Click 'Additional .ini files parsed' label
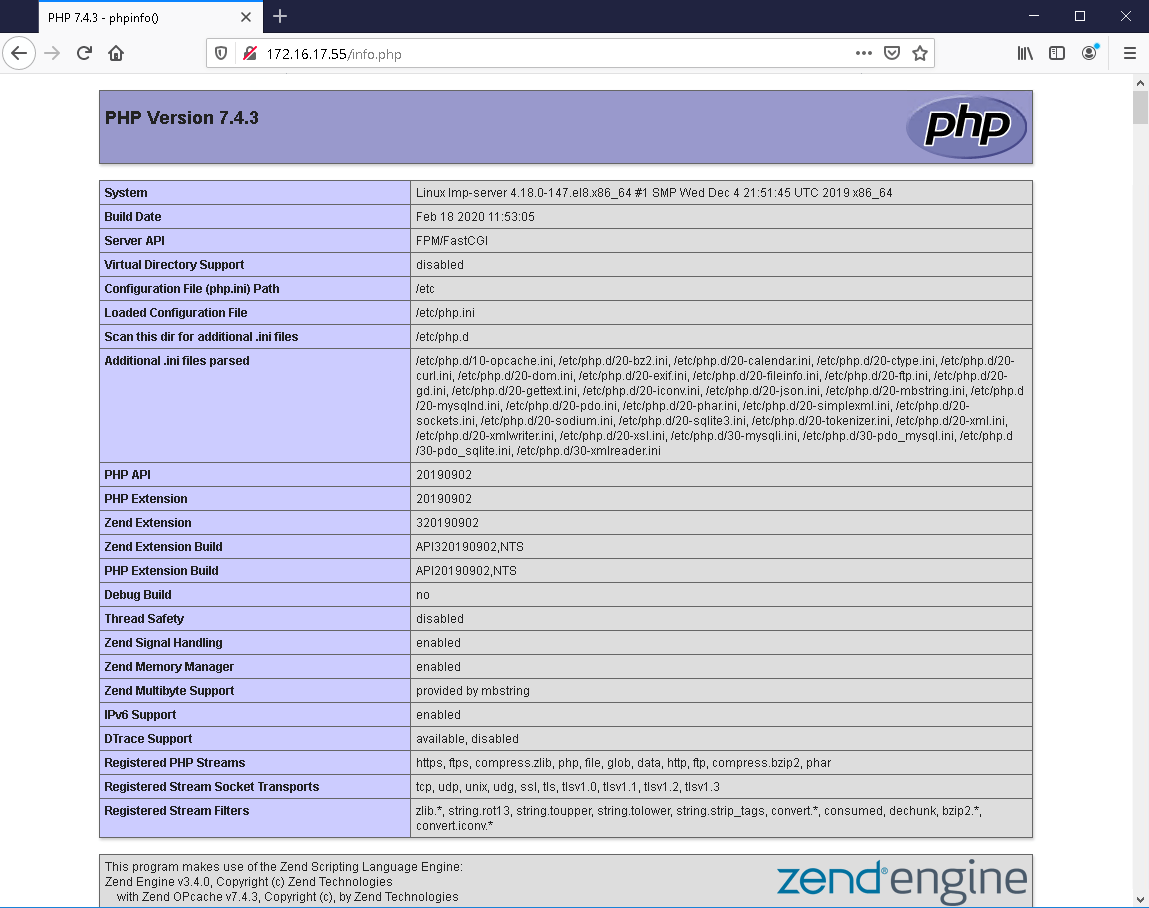This screenshot has height=908, width=1149. [177, 361]
